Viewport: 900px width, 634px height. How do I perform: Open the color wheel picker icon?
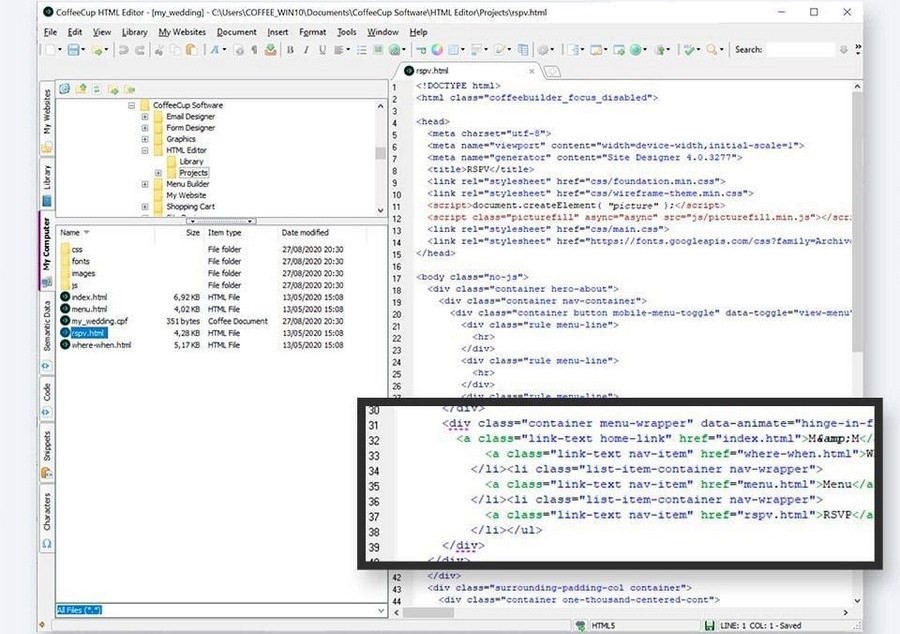[437, 50]
